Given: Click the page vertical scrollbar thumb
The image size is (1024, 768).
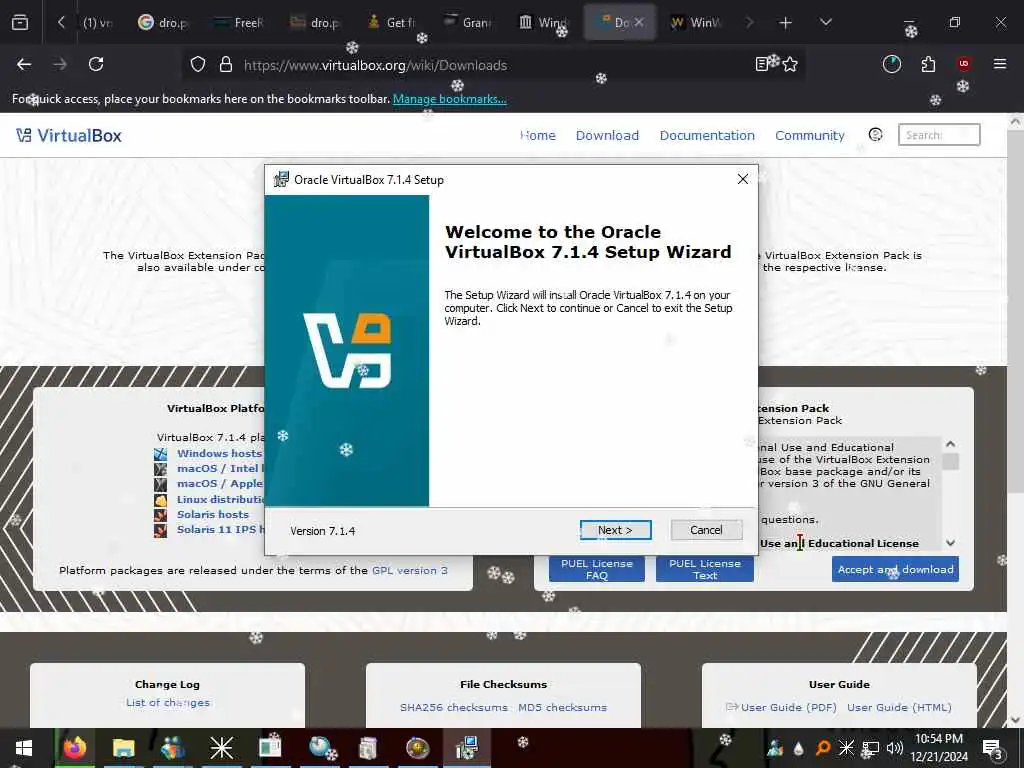Looking at the screenshot, I should pos(1015,310).
